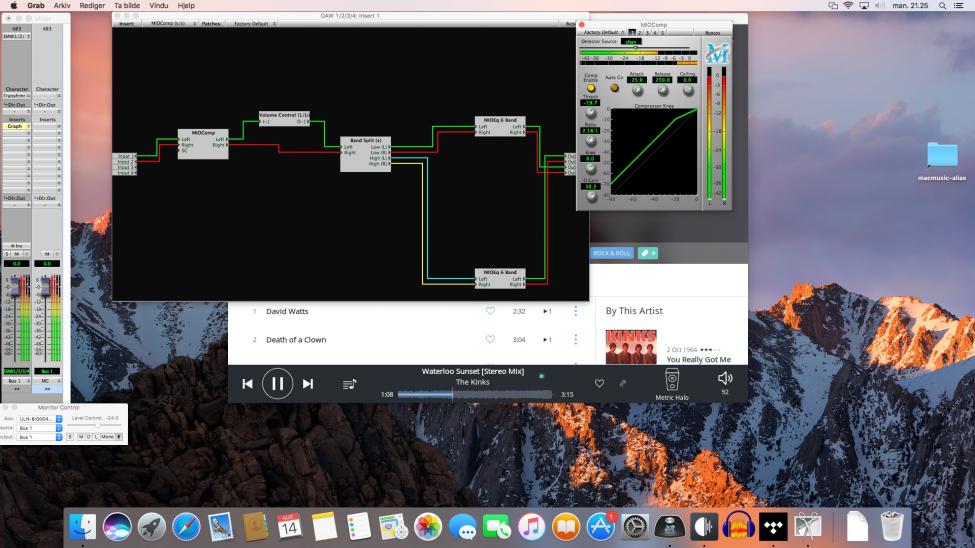The width and height of the screenshot is (975, 548).
Task: Select the David Watts track row
Action: pos(410,311)
